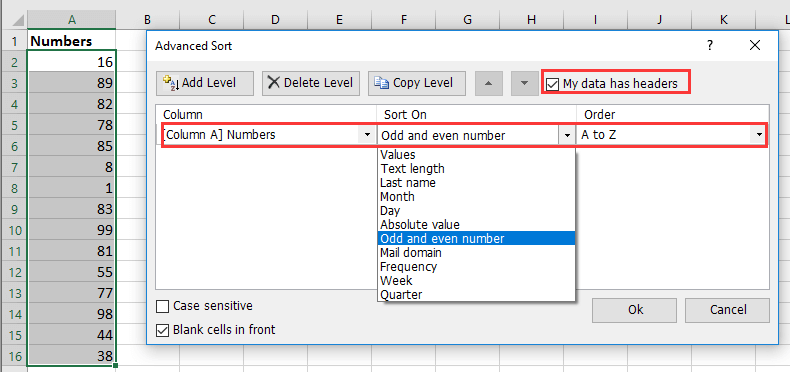Open the Order dropdown showing A to Z

(672, 135)
